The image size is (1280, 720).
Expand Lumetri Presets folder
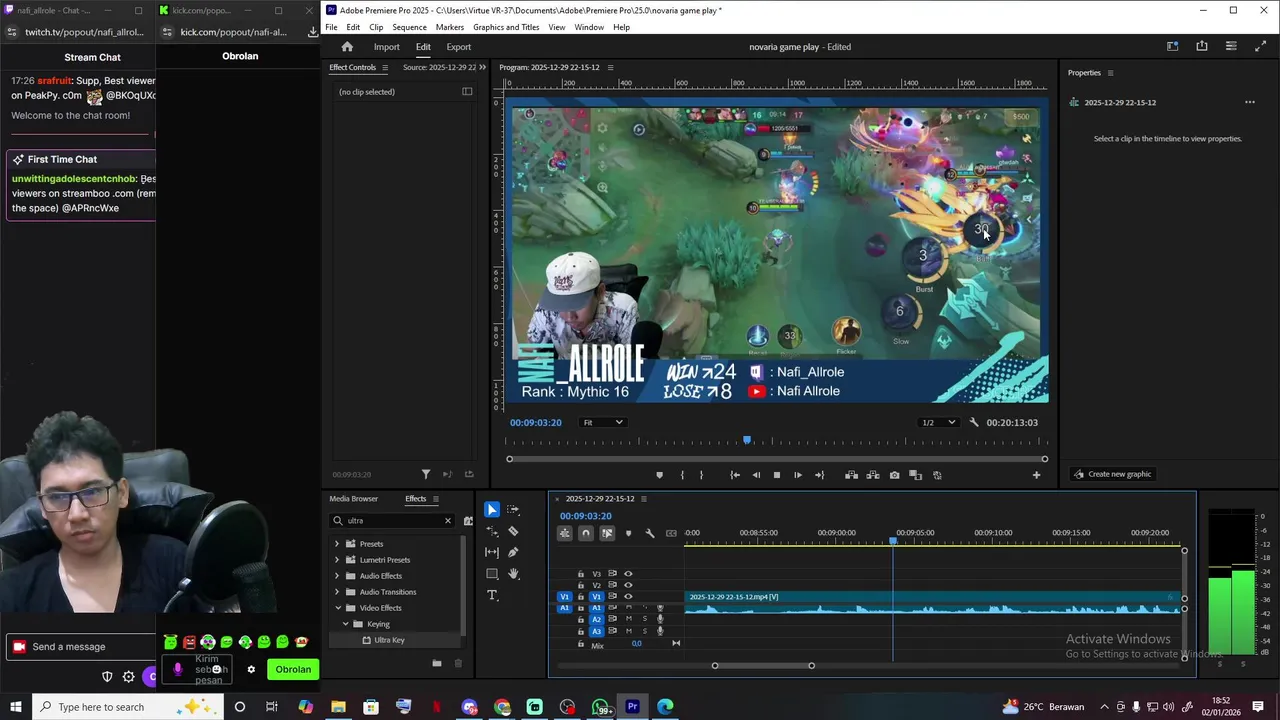337,560
